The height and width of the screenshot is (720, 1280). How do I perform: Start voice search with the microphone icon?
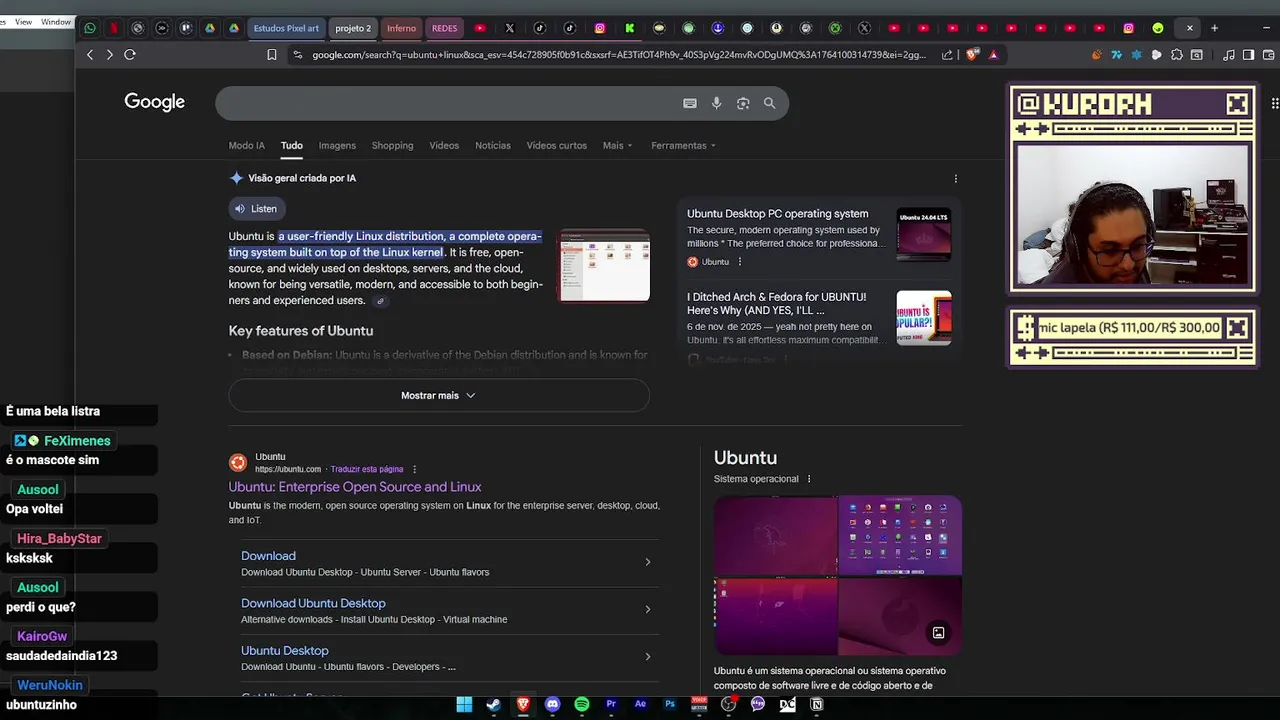coord(716,103)
